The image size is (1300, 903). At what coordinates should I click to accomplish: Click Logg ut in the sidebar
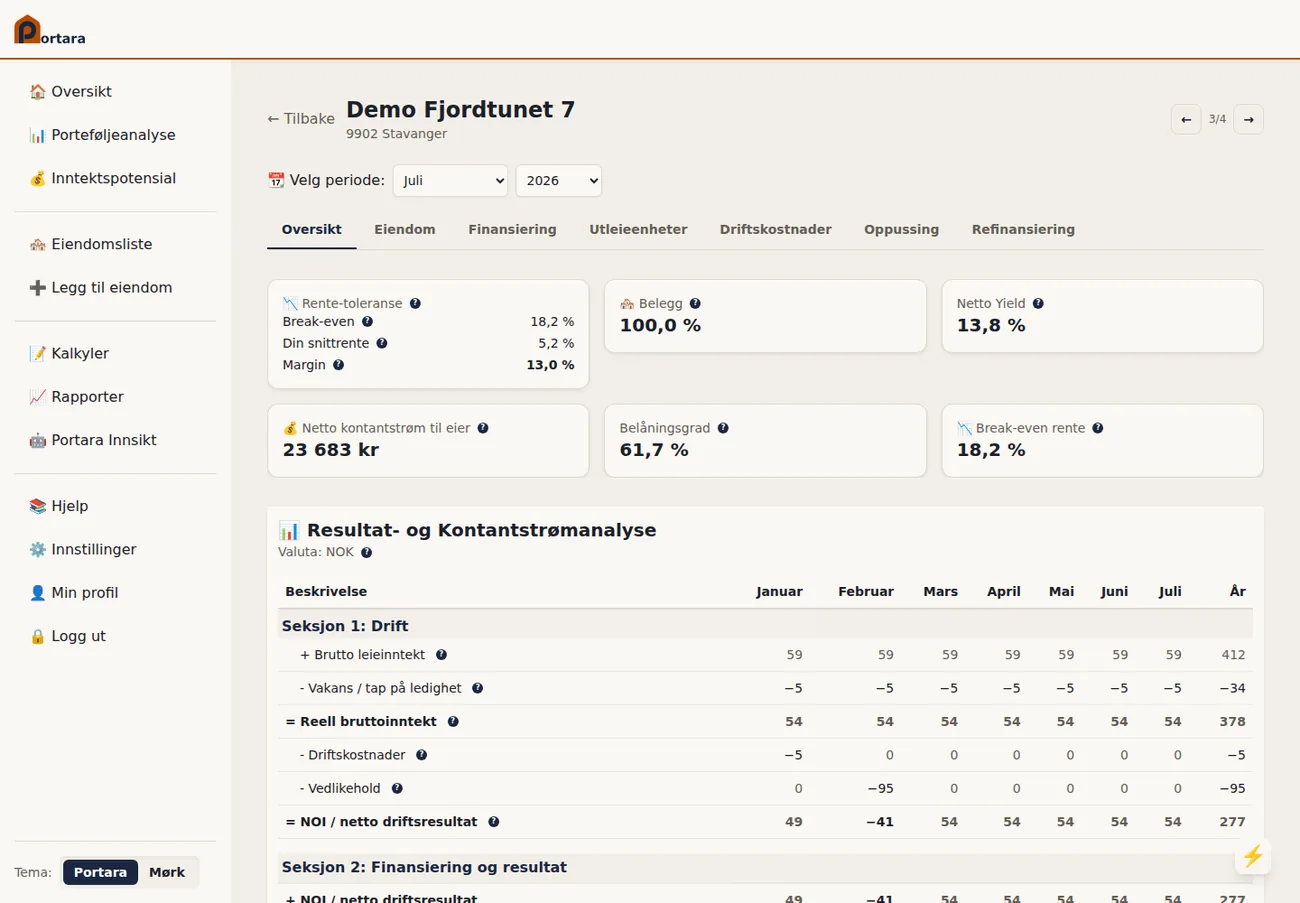click(x=115, y=636)
